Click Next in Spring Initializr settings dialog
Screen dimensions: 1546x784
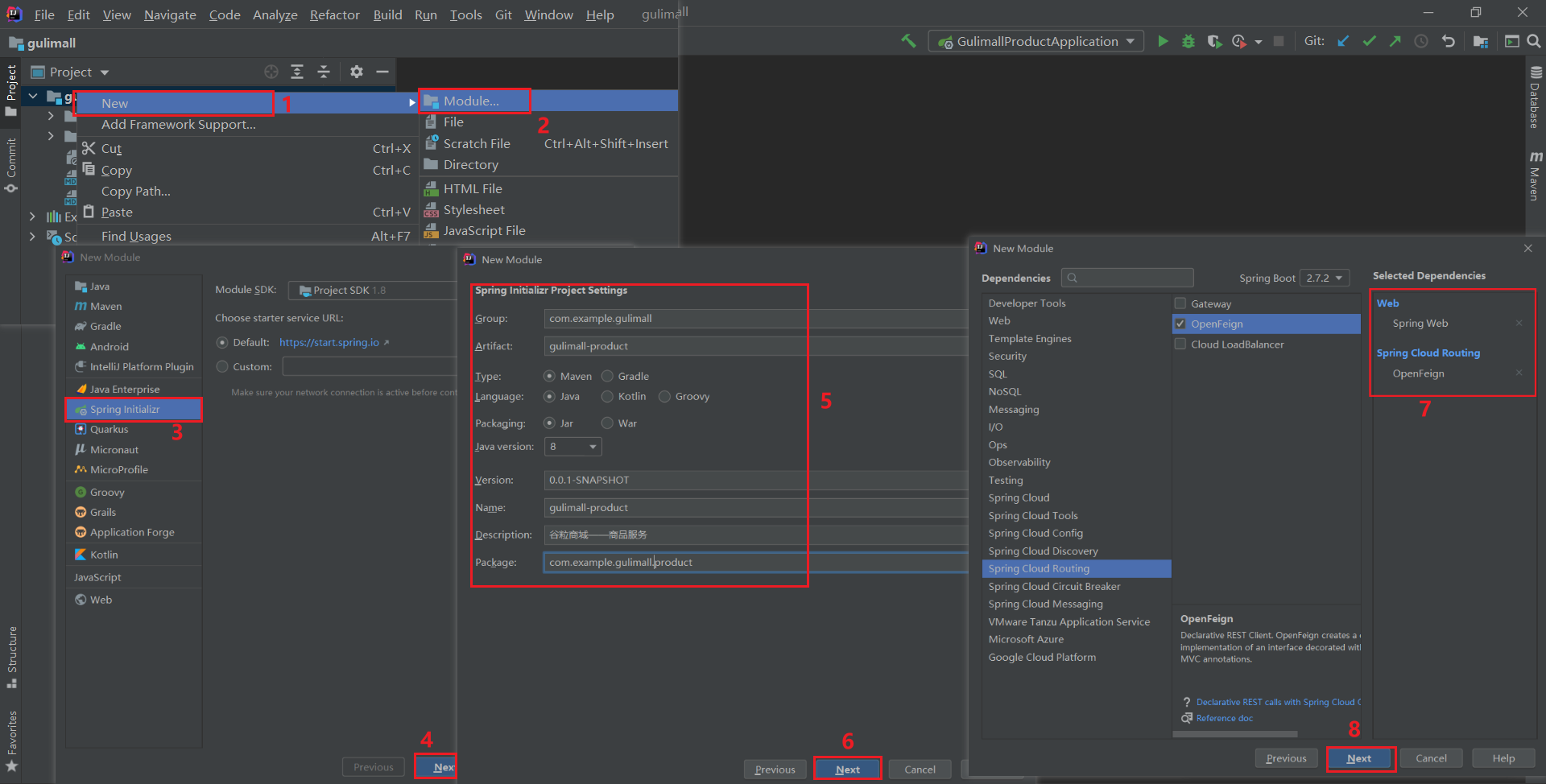coord(847,770)
